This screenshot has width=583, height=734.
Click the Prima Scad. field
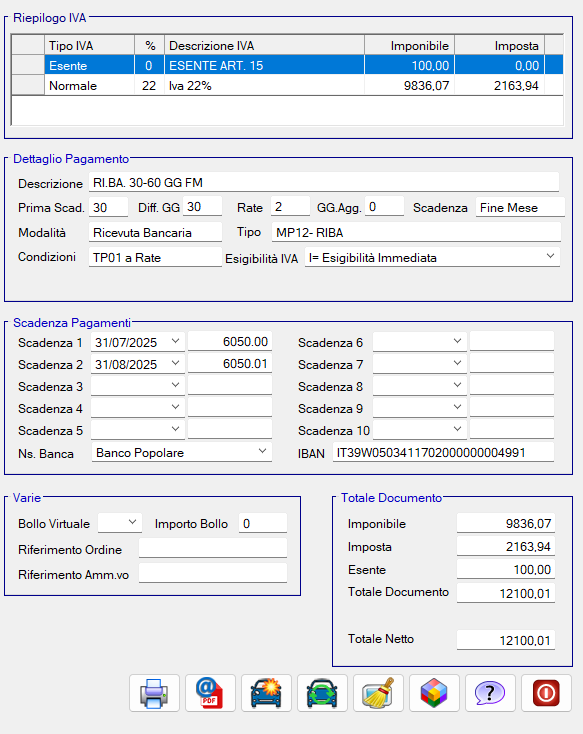(108, 207)
